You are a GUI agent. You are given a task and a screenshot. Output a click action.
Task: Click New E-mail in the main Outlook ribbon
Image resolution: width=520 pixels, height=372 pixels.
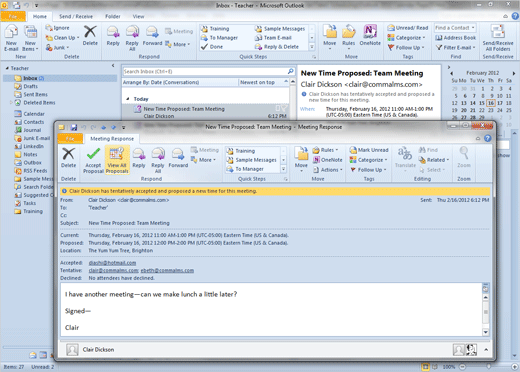click(x=11, y=38)
